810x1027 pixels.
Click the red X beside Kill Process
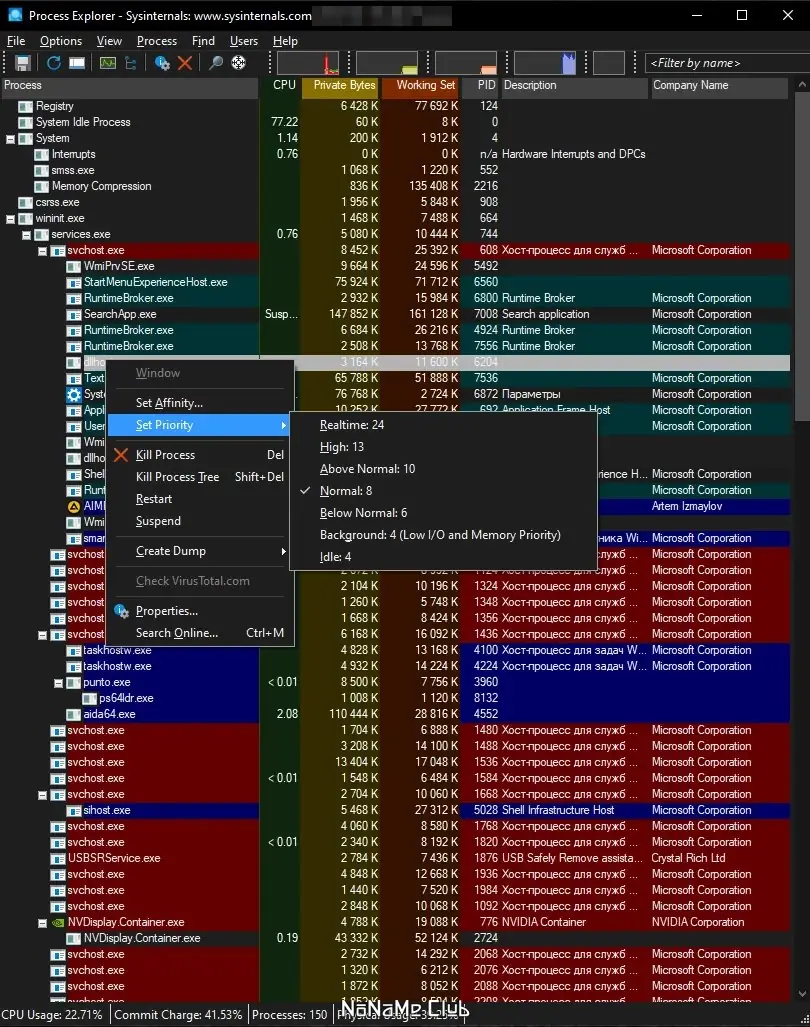(x=121, y=455)
